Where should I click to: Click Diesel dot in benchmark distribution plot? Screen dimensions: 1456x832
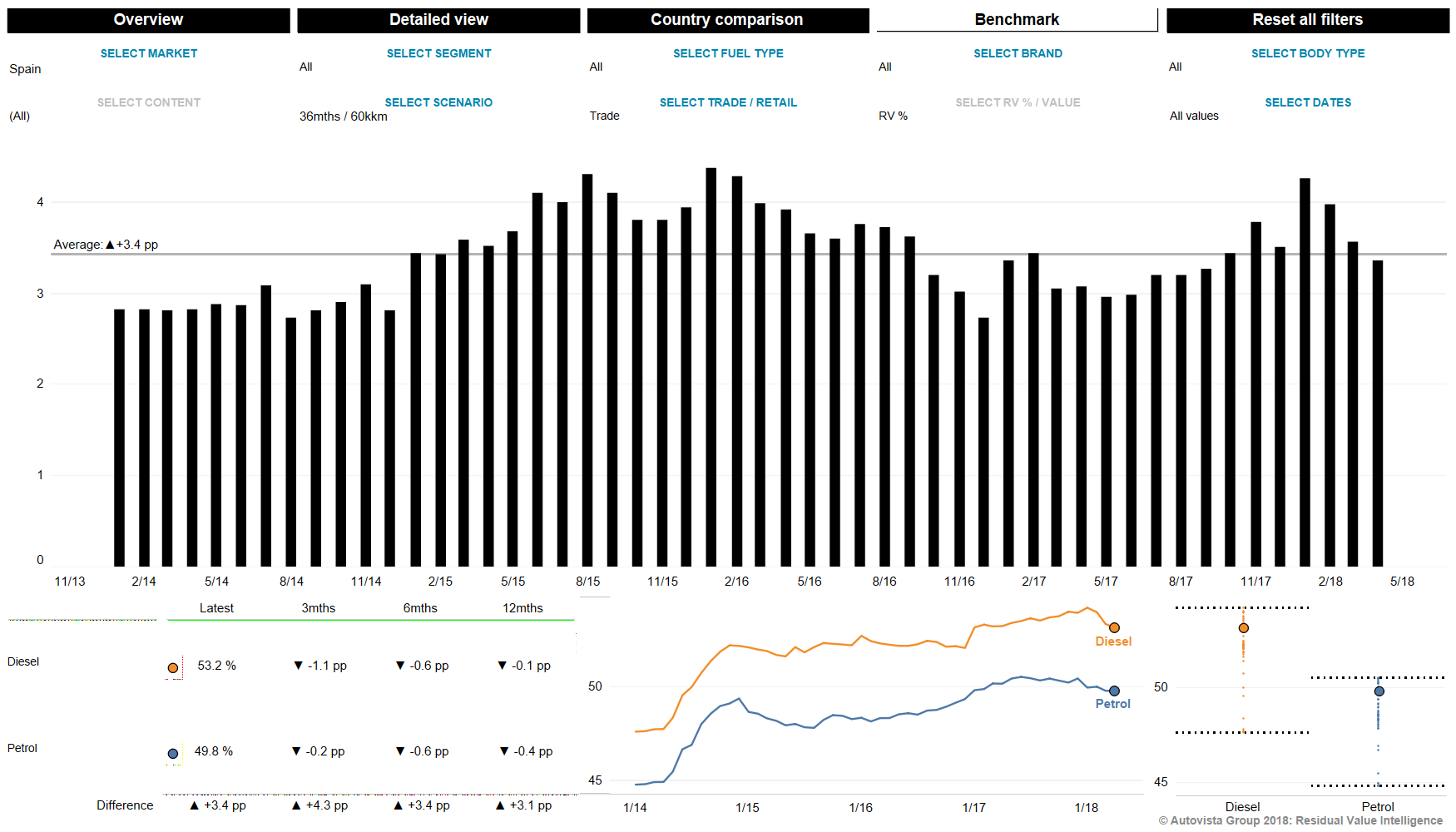tap(1243, 628)
